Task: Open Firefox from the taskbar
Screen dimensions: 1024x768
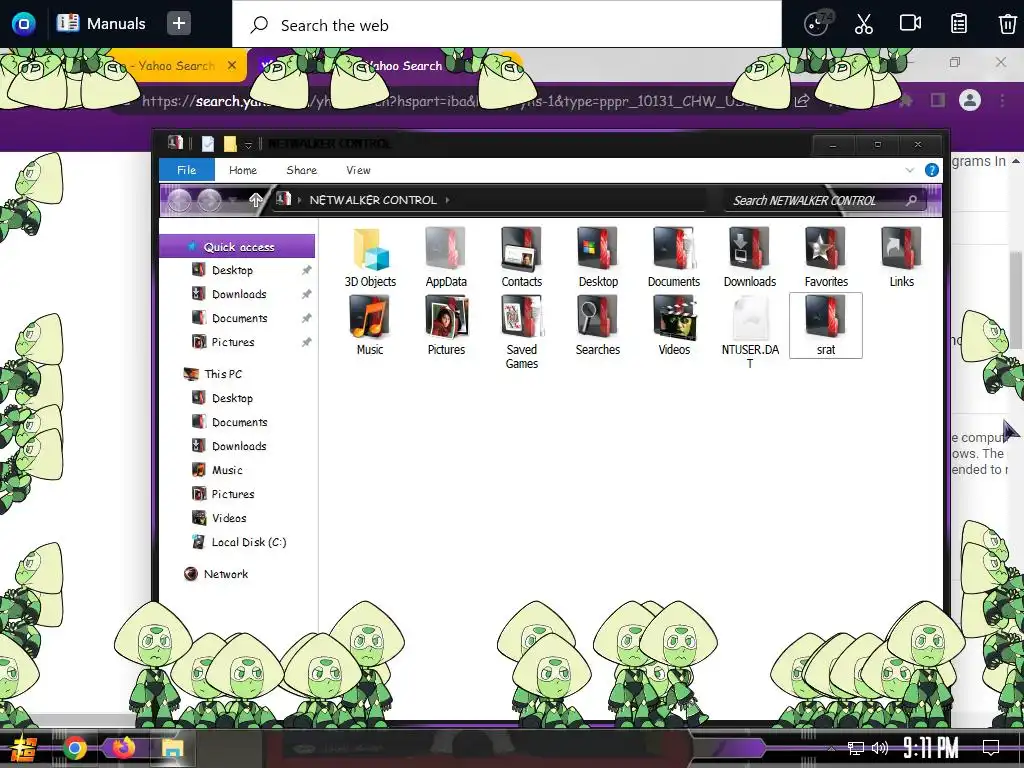Action: coord(123,748)
